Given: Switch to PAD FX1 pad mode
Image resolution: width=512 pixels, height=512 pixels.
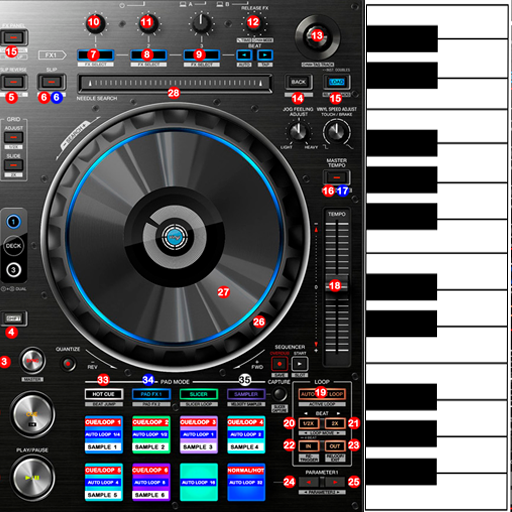Looking at the screenshot, I should (x=151, y=394).
